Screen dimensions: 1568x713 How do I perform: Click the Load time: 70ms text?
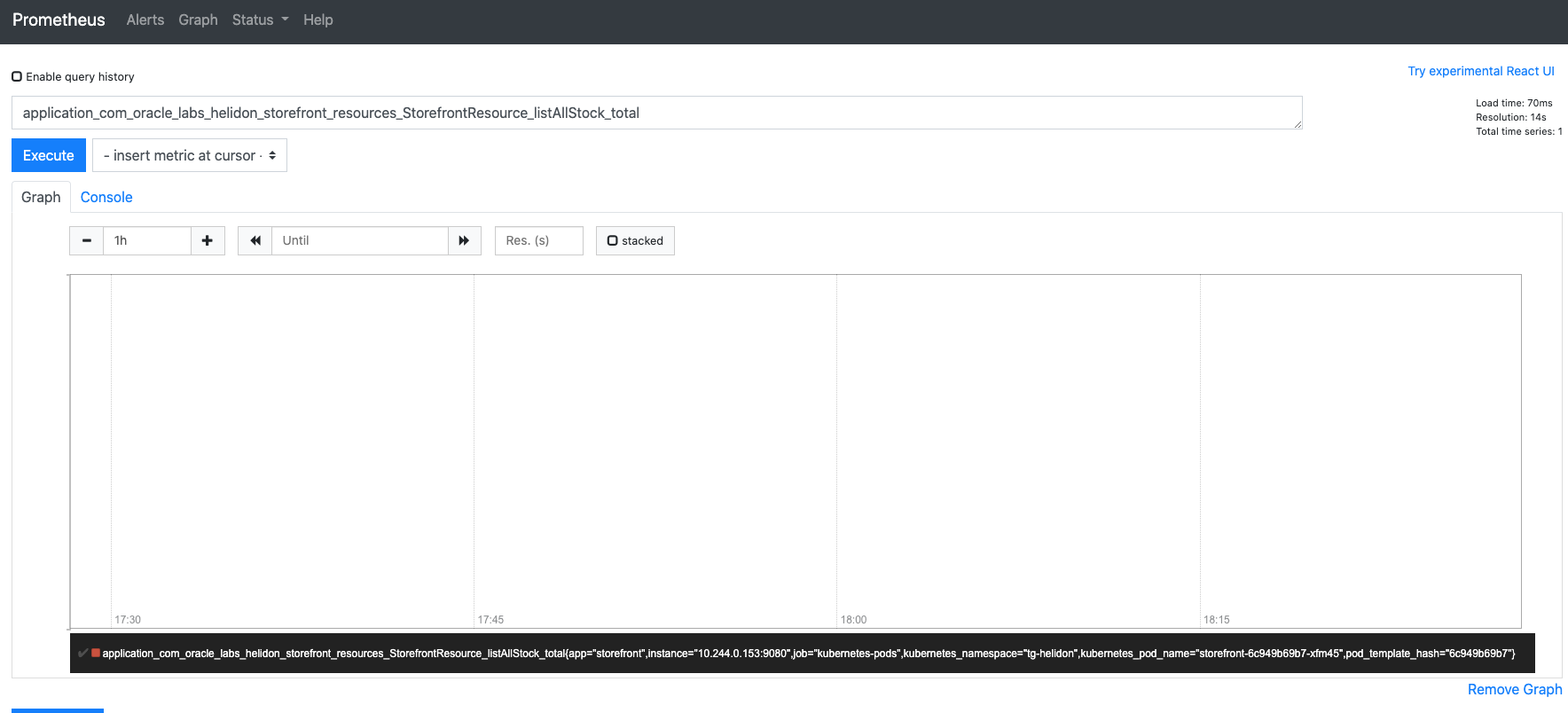pos(1514,103)
